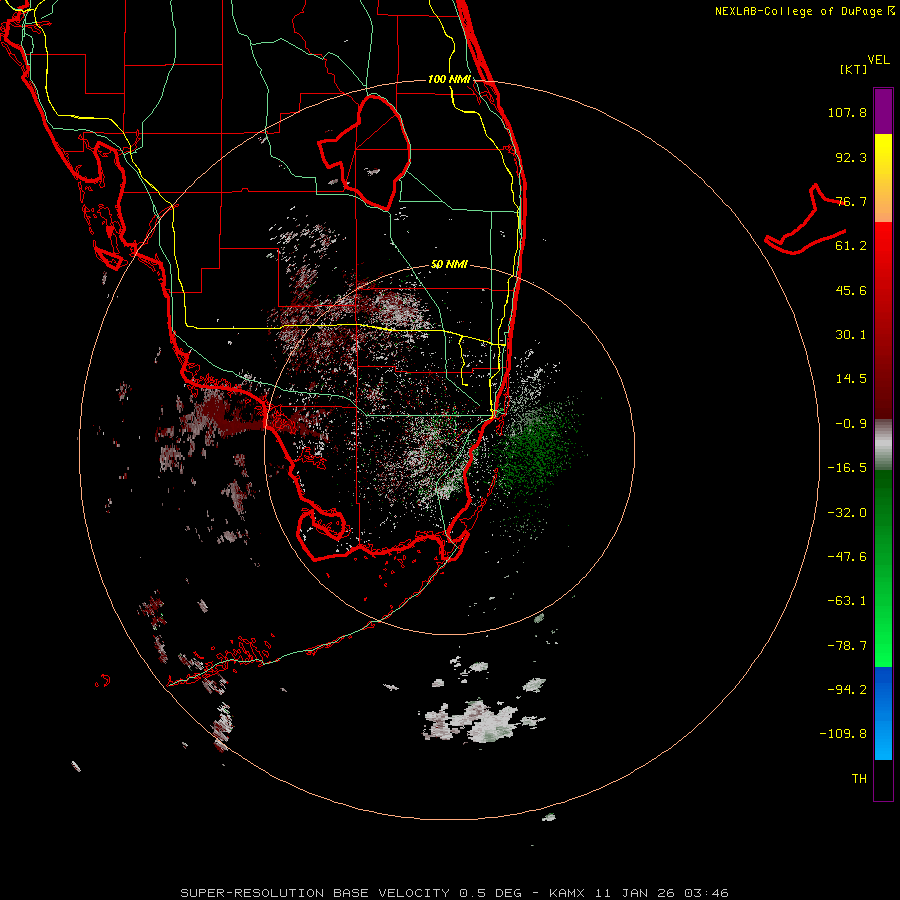Click the 61.2 velocity scale value
The height and width of the screenshot is (900, 900).
point(851,246)
